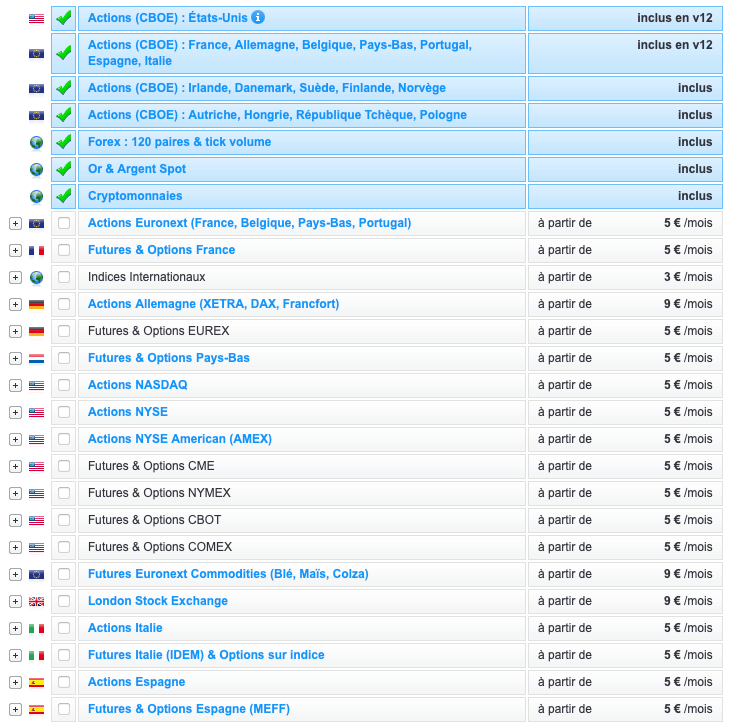Expand the Futures & Options EUREX row

coord(15,331)
